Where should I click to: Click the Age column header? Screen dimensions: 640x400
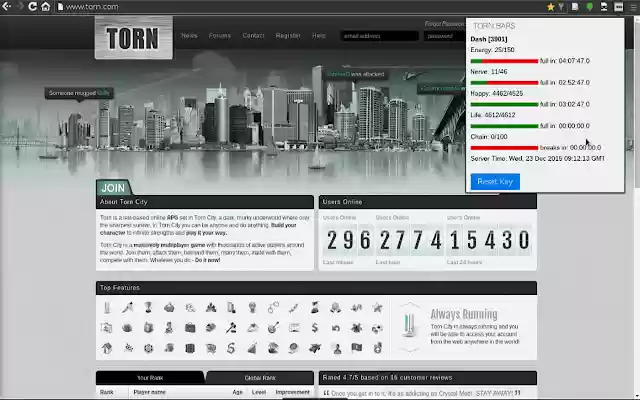238,392
